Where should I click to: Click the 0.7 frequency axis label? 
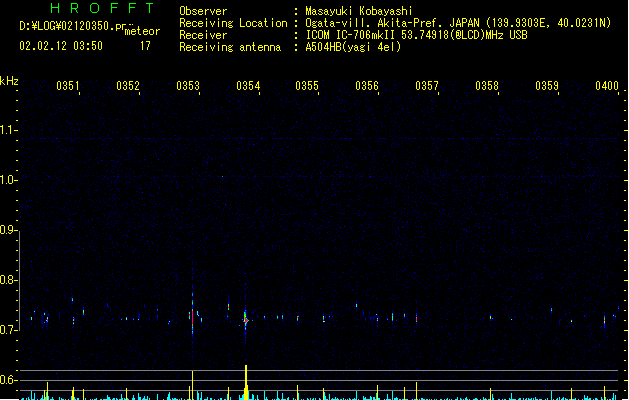pos(8,330)
